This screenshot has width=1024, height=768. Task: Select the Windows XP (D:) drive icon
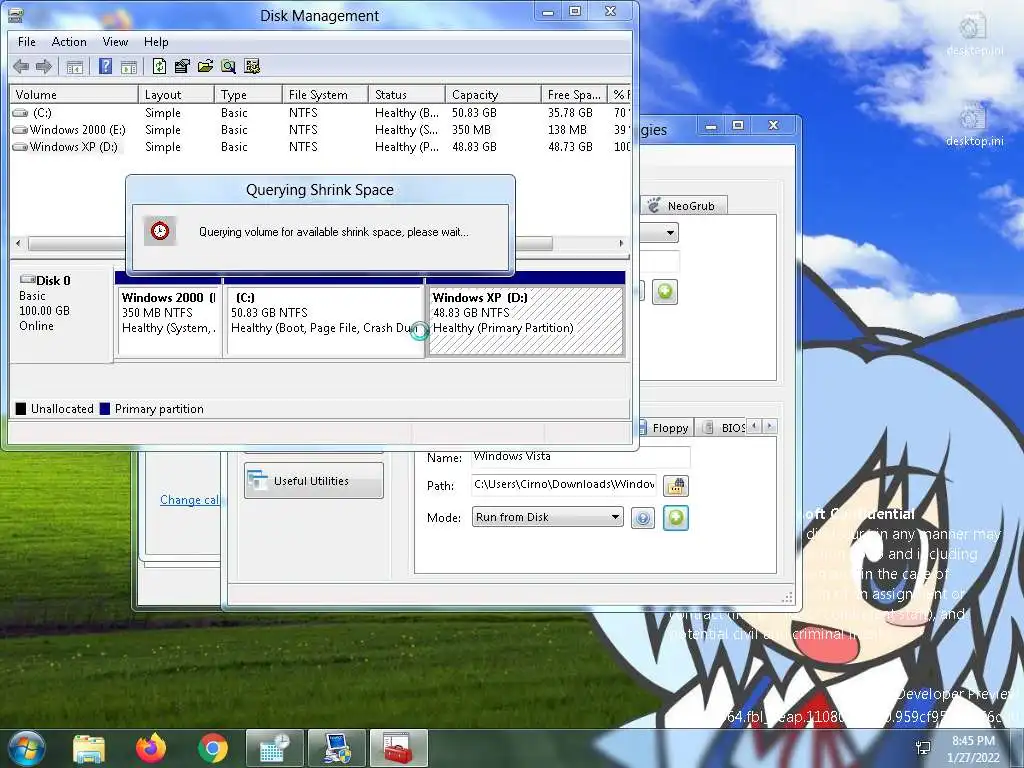[x=20, y=147]
